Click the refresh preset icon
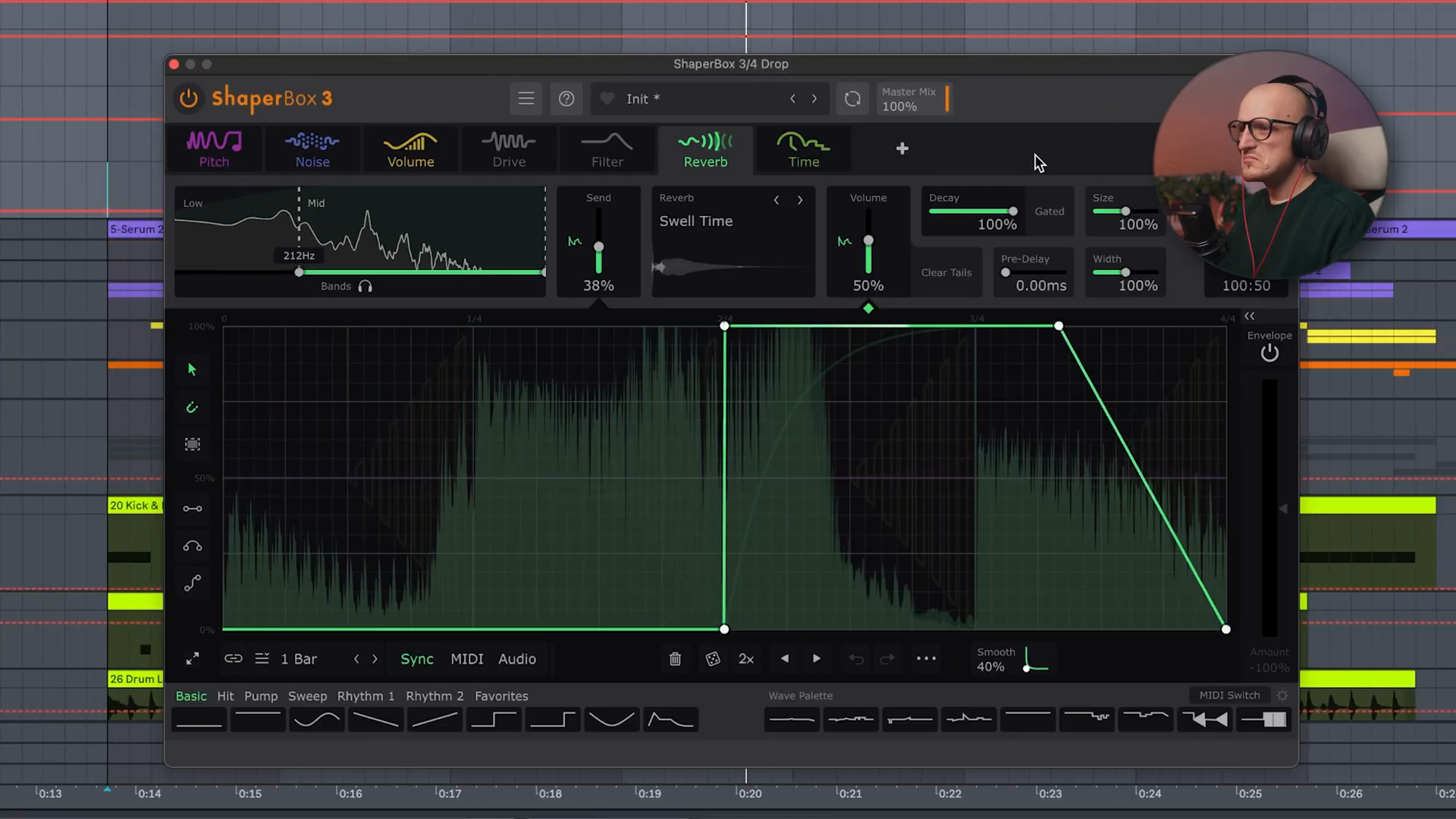The width and height of the screenshot is (1456, 819). pos(852,99)
